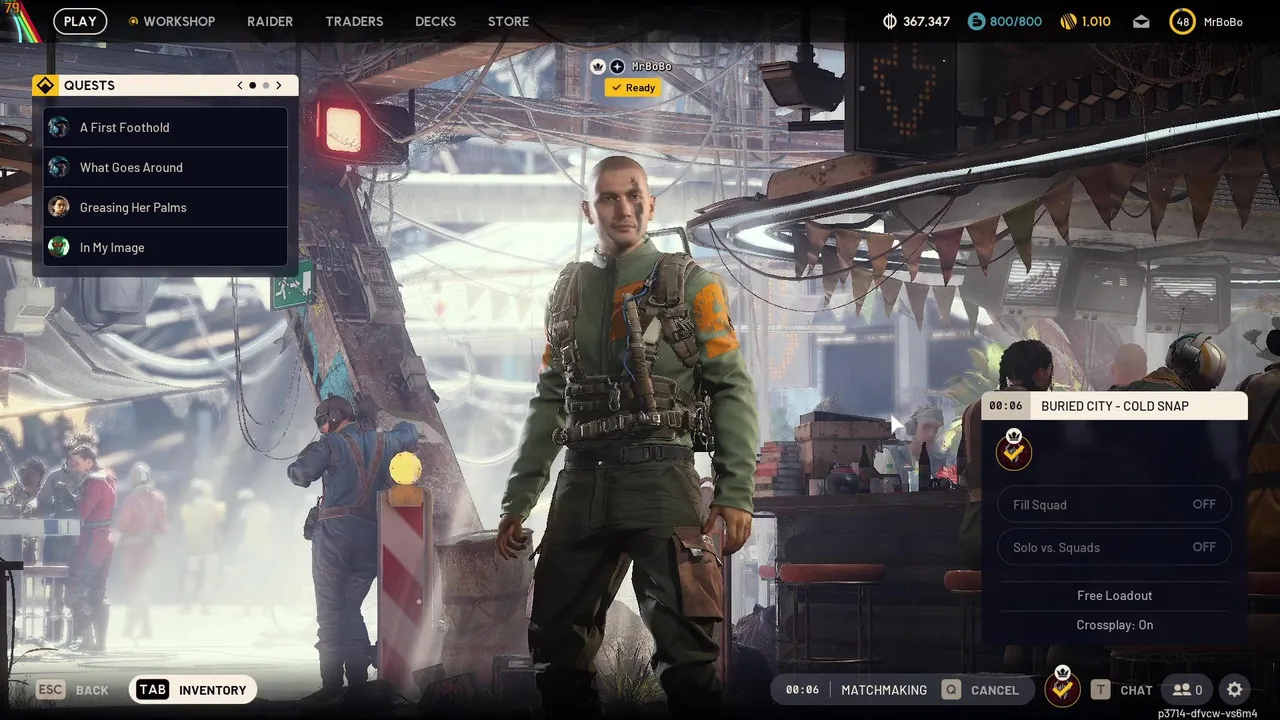Click the ESC key icon
Viewport: 1280px width, 720px height.
click(x=51, y=690)
